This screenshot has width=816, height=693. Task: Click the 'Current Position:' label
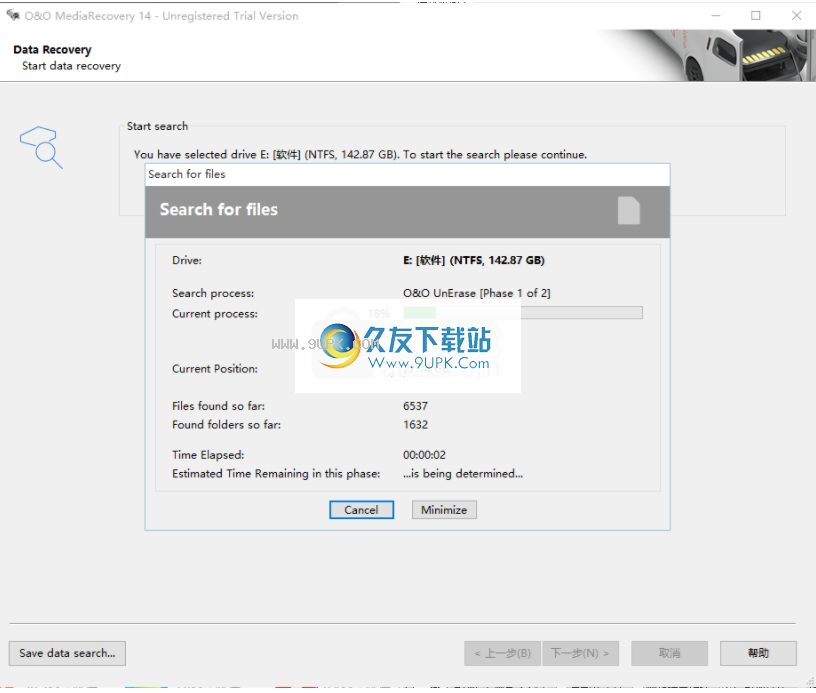215,369
